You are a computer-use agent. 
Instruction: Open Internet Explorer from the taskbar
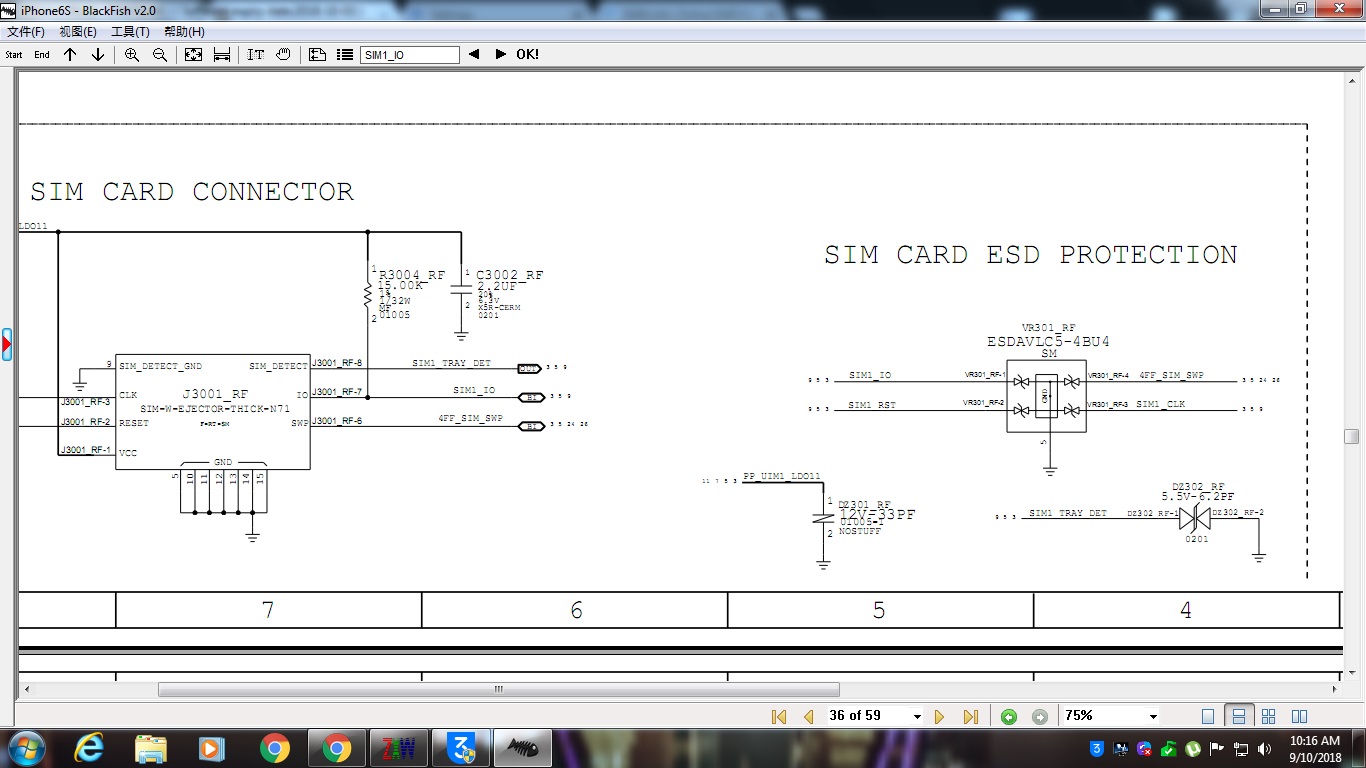coord(89,748)
